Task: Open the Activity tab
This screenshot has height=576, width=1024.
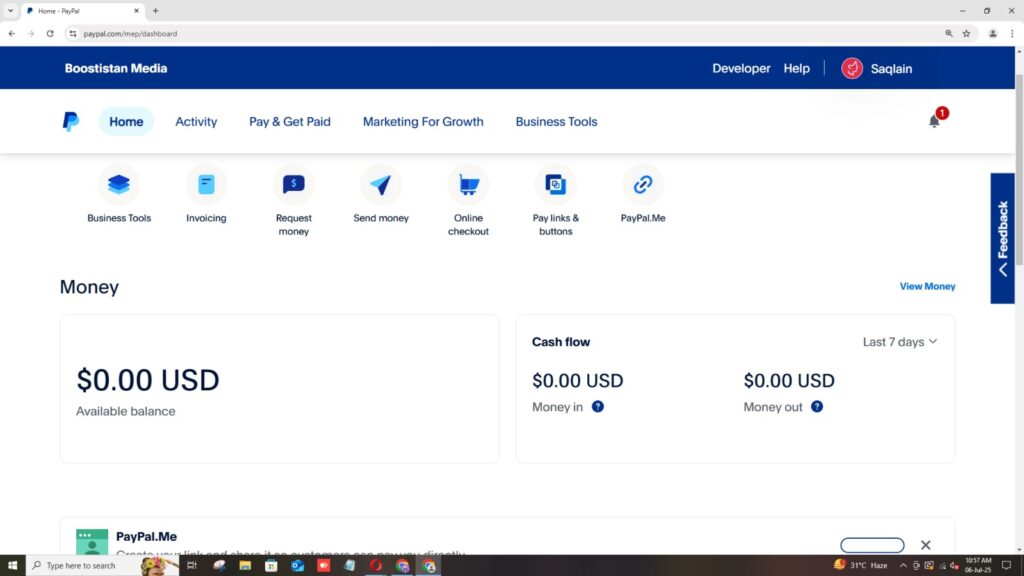Action: click(x=196, y=122)
